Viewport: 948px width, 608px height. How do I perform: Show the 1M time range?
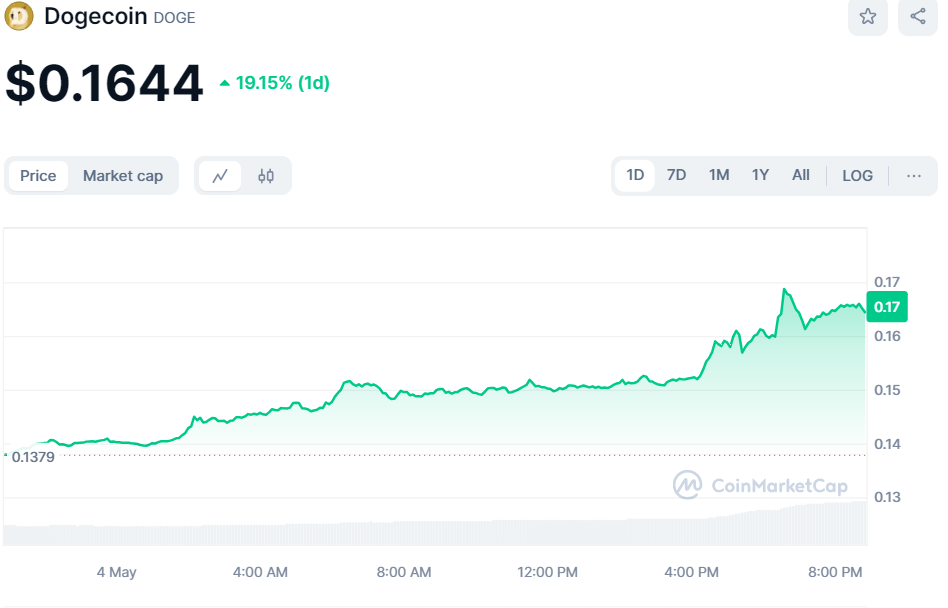[x=719, y=176]
